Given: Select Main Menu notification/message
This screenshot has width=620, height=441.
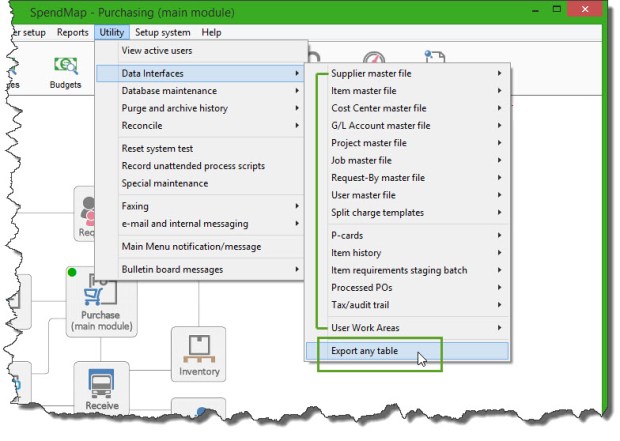Looking at the screenshot, I should click(x=200, y=247).
